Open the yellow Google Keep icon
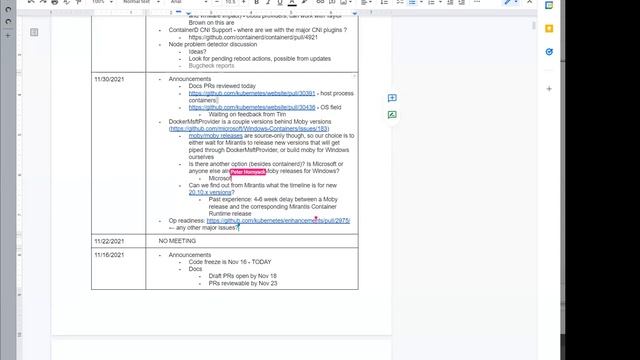 549,29
